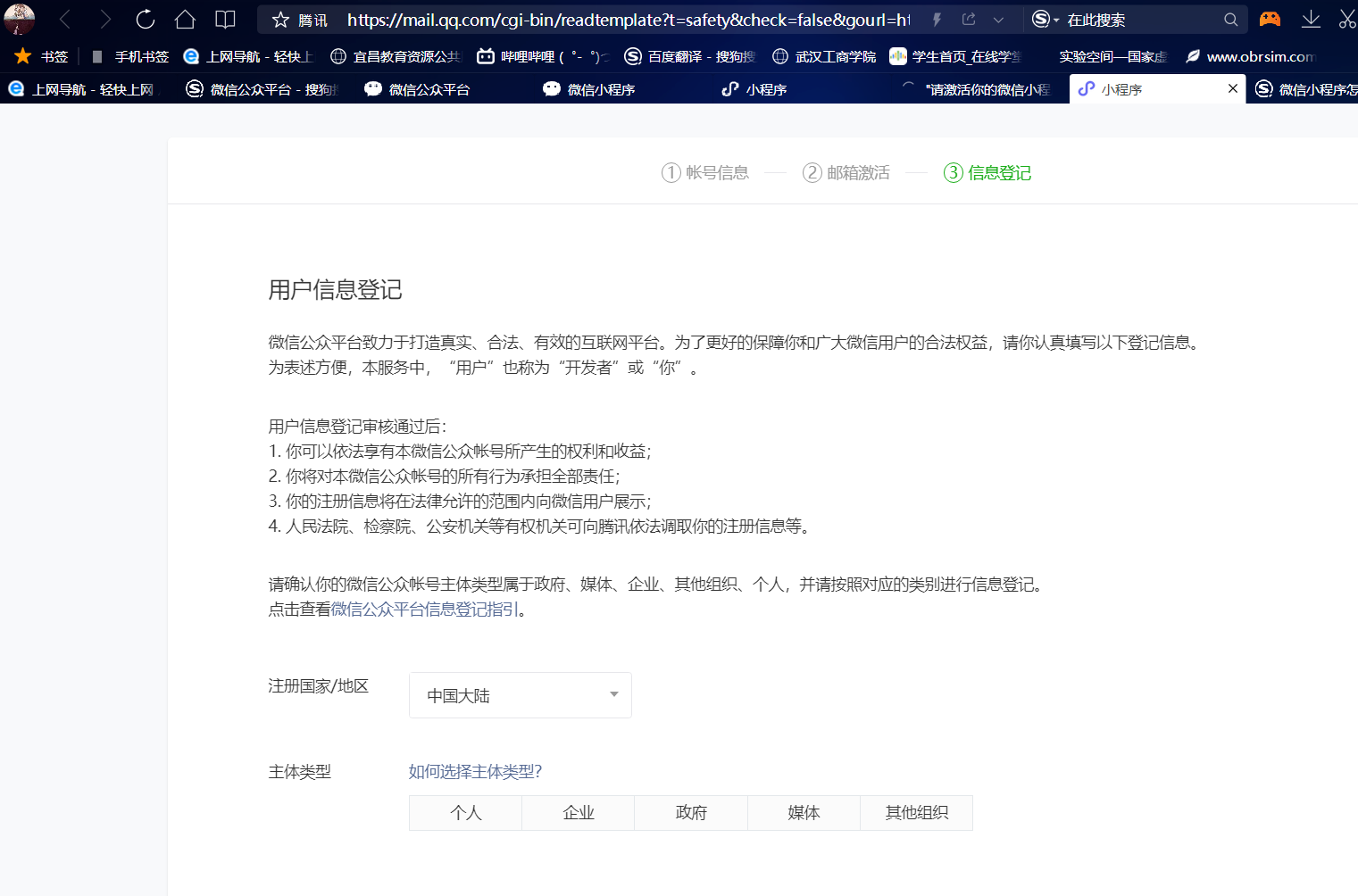Go to browser home page icon
This screenshot has height=896, width=1358.
pyautogui.click(x=185, y=20)
